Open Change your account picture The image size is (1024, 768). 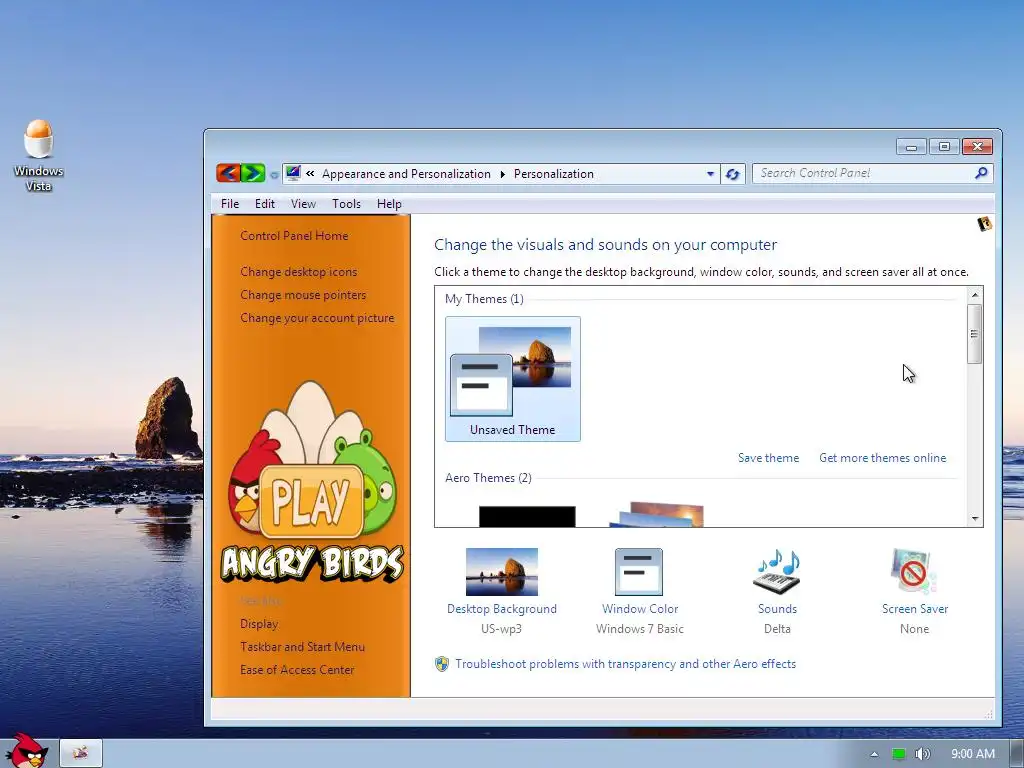click(317, 318)
